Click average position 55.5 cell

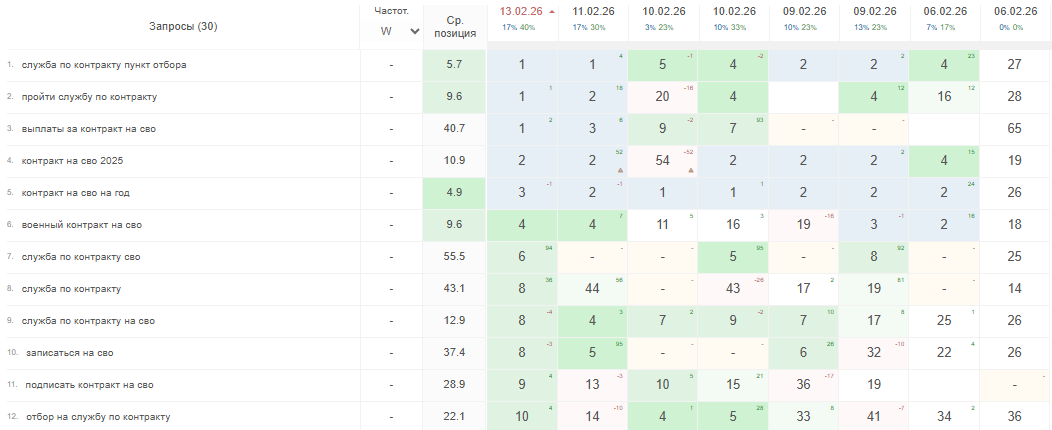click(454, 257)
